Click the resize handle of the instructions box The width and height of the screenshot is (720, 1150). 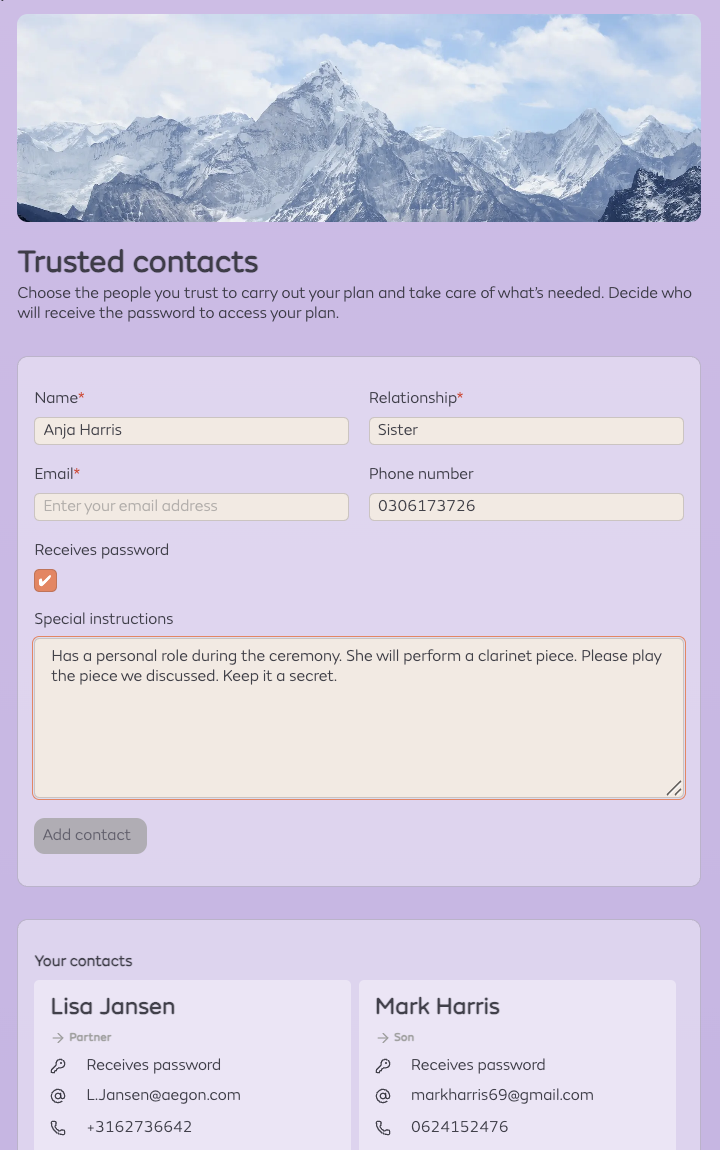(x=674, y=788)
